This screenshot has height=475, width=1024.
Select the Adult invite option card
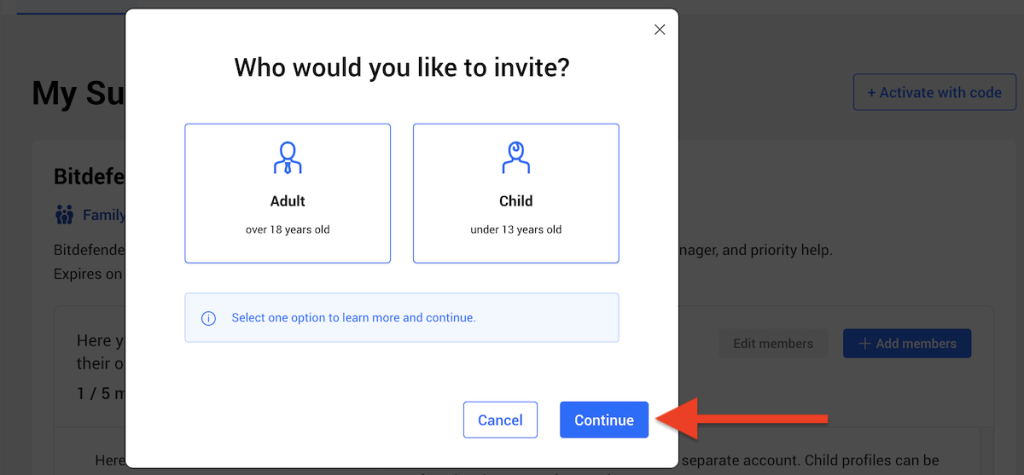click(287, 193)
